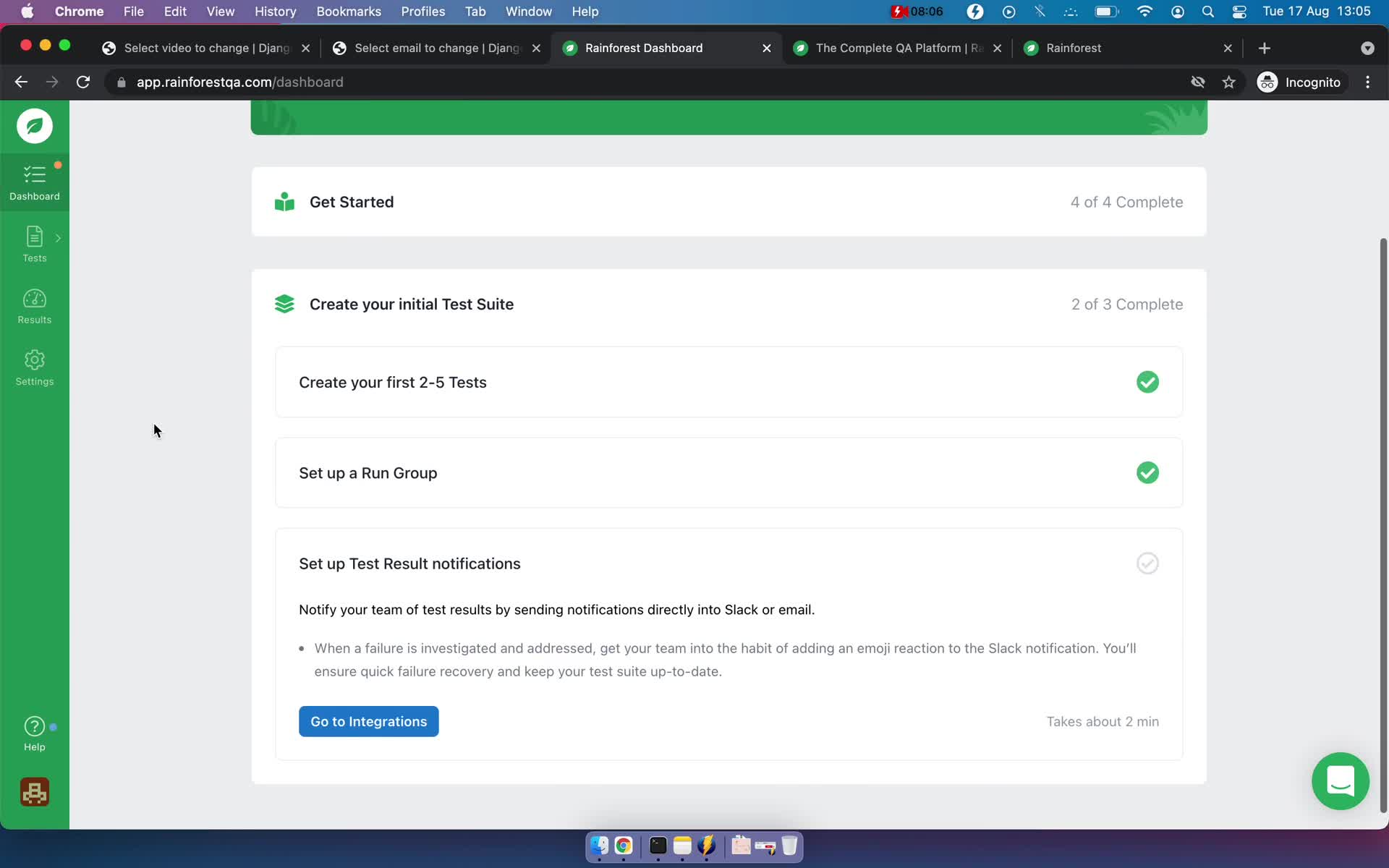Open Settings panel
Viewport: 1389px width, 868px height.
(34, 368)
